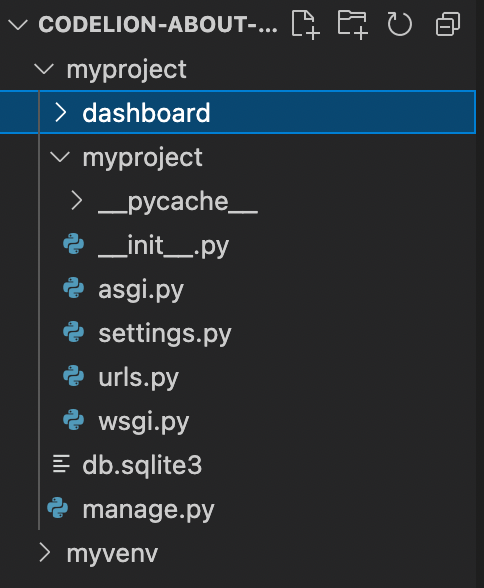Collapse the CODELION-ABOUT section header chevron
The width and height of the screenshot is (484, 588).
click(x=18, y=25)
